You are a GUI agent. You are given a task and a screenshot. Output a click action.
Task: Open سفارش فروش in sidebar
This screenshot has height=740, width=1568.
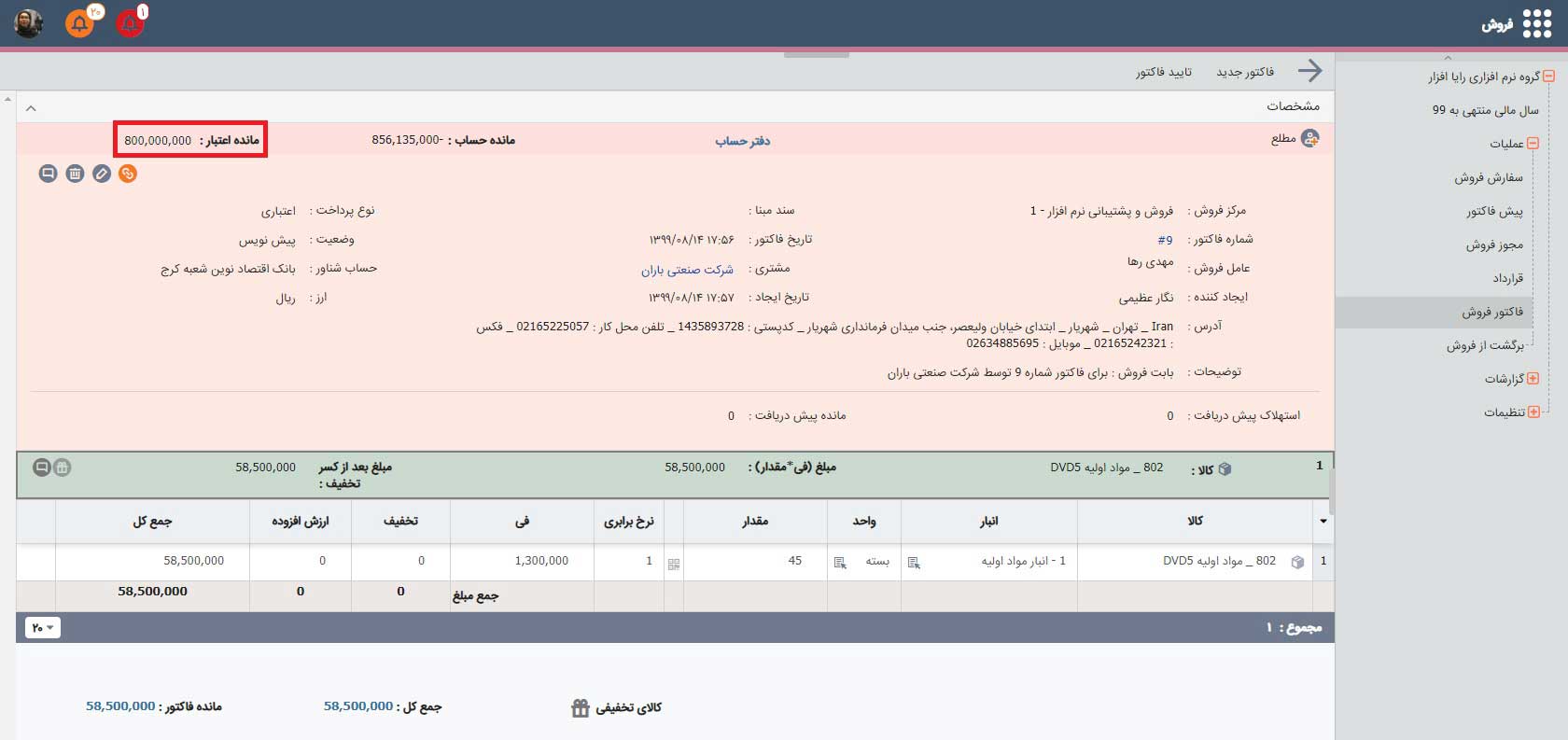pos(1488,177)
